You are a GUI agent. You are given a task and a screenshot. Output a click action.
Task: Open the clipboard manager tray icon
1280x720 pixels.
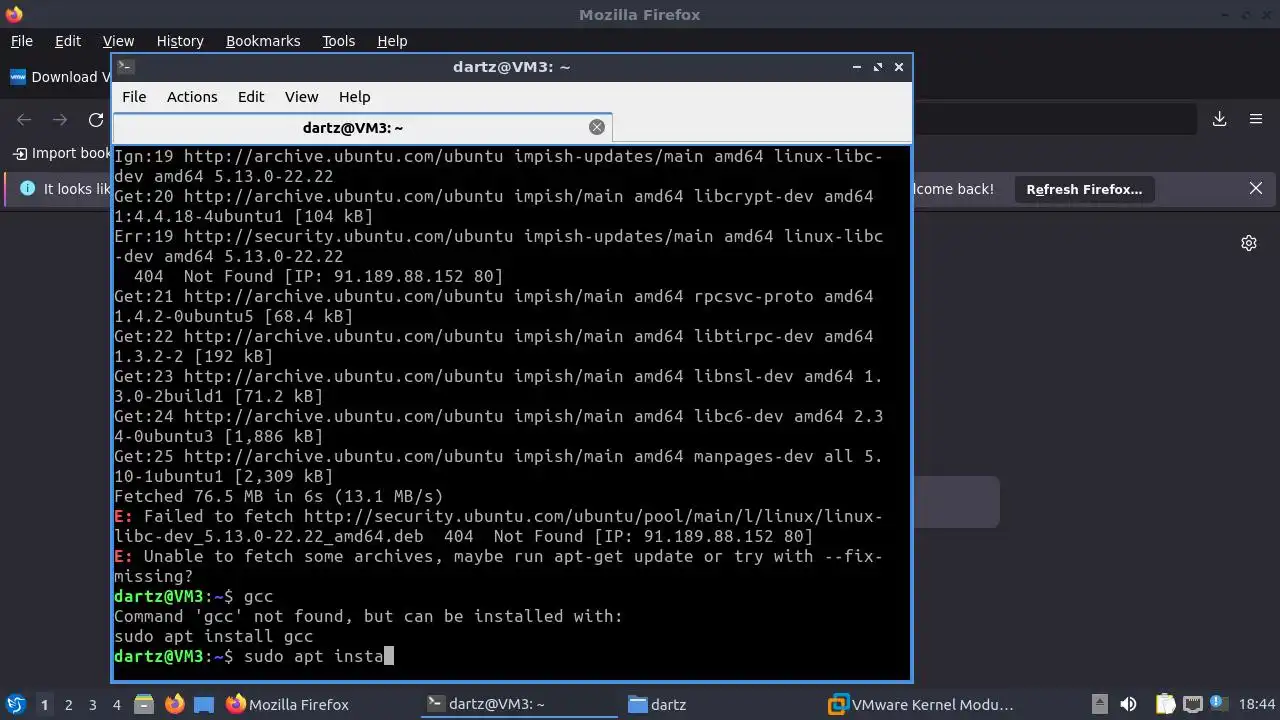point(1165,704)
